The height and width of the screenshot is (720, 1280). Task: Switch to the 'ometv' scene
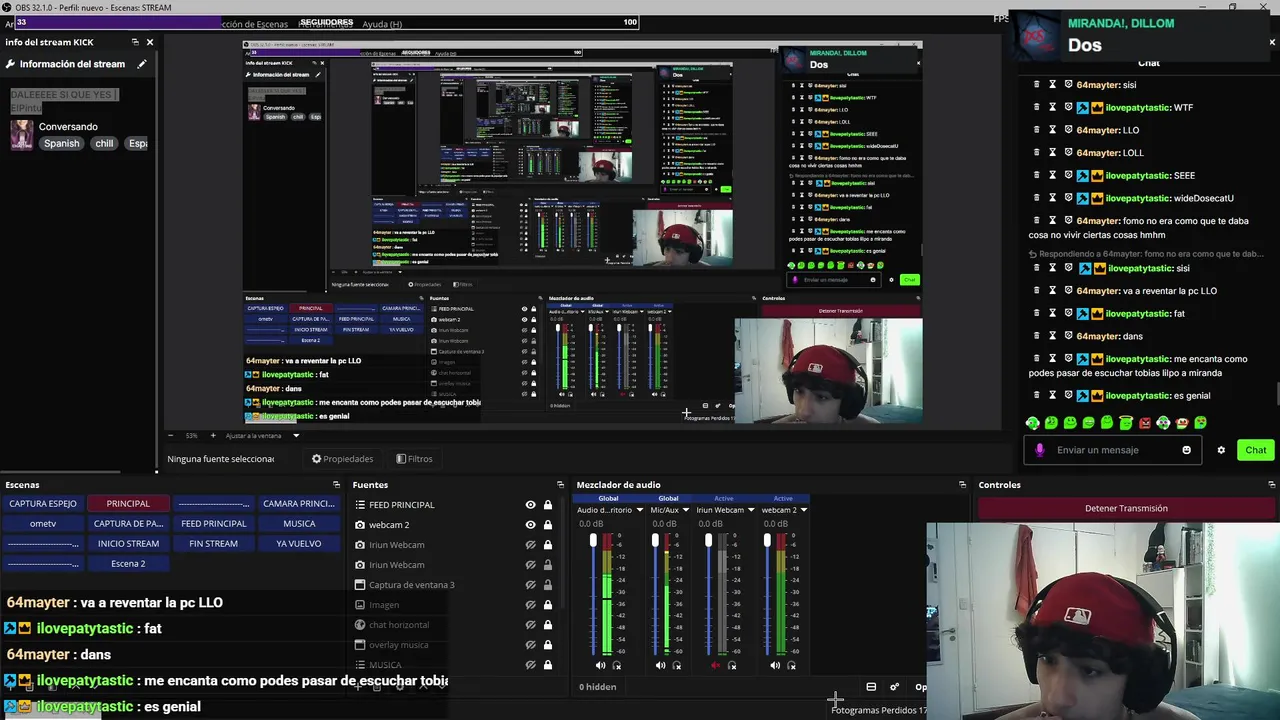coord(43,524)
